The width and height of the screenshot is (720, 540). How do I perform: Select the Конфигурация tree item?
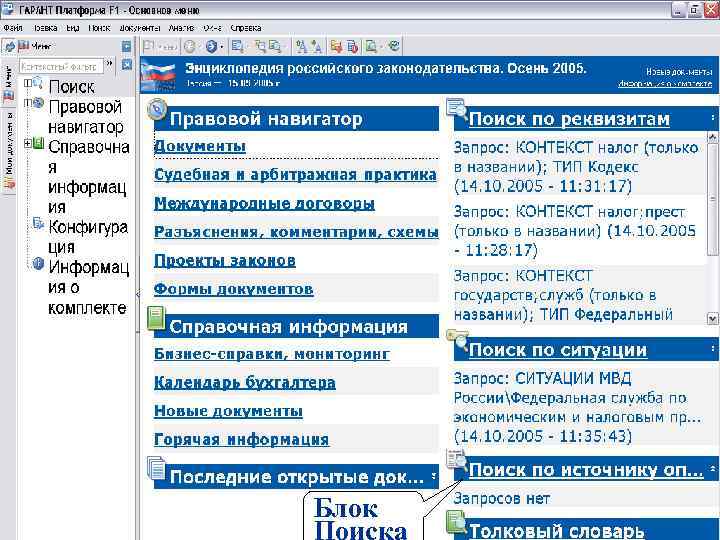pos(88,237)
